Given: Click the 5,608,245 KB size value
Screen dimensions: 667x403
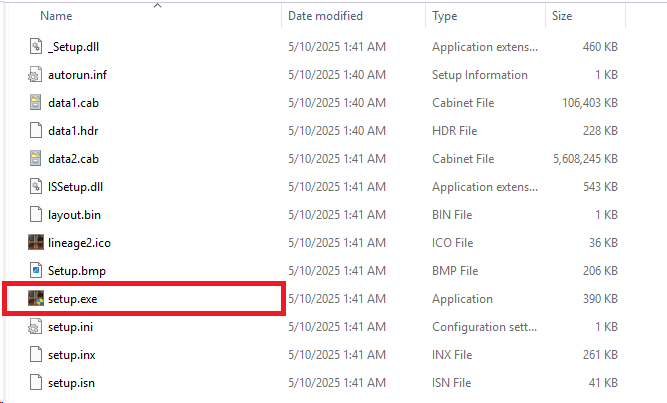Looking at the screenshot, I should point(585,159).
